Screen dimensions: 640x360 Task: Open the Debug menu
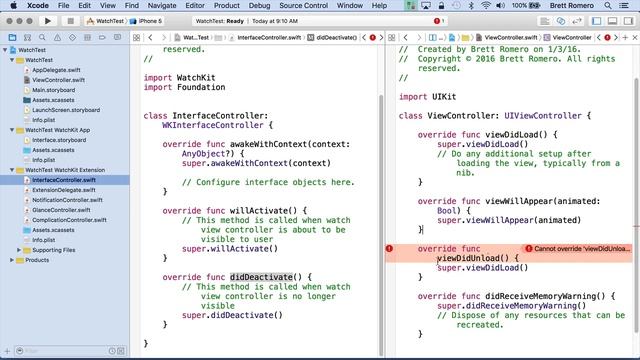pos(259,6)
